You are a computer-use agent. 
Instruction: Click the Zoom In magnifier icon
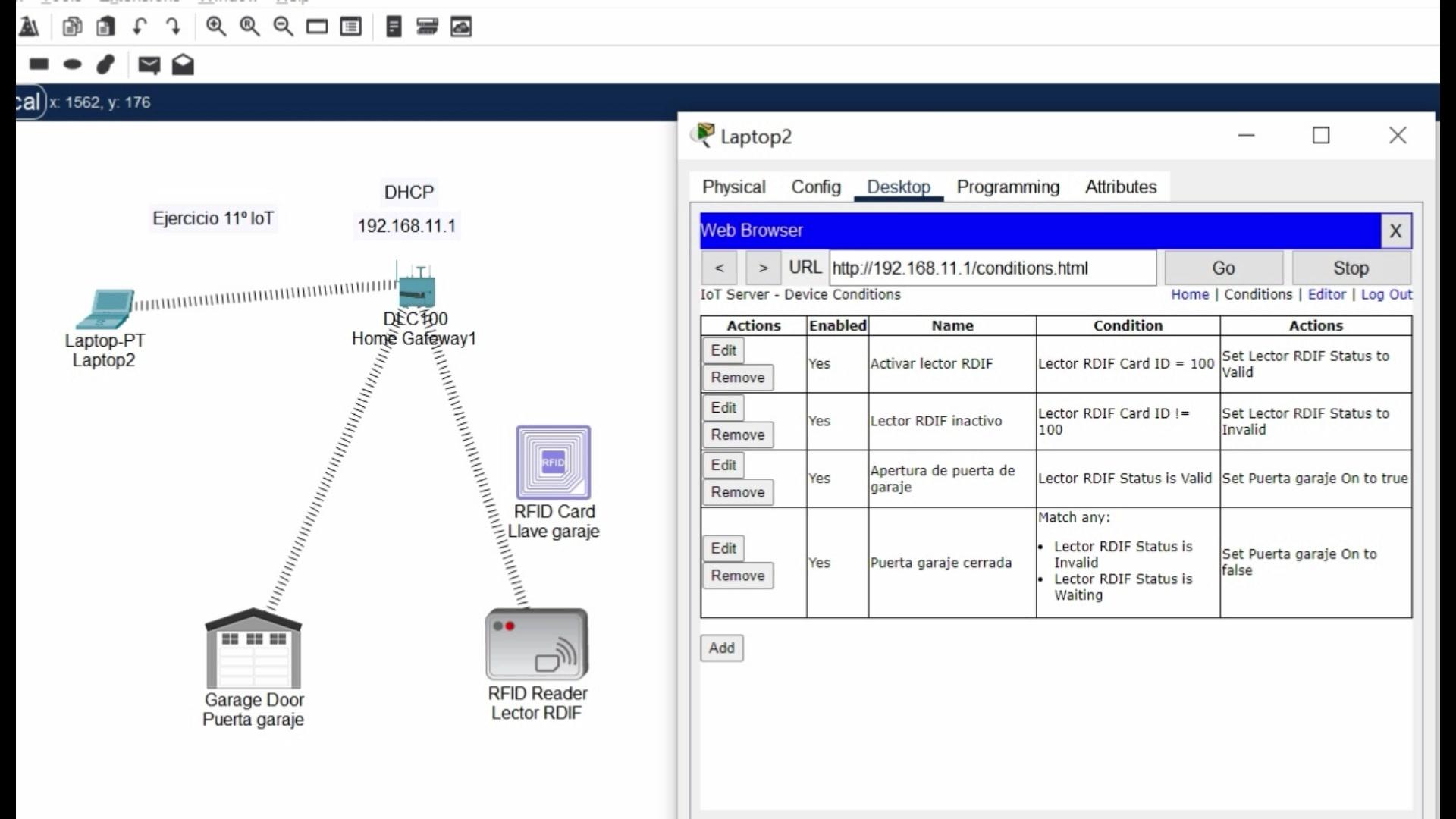[x=216, y=27]
